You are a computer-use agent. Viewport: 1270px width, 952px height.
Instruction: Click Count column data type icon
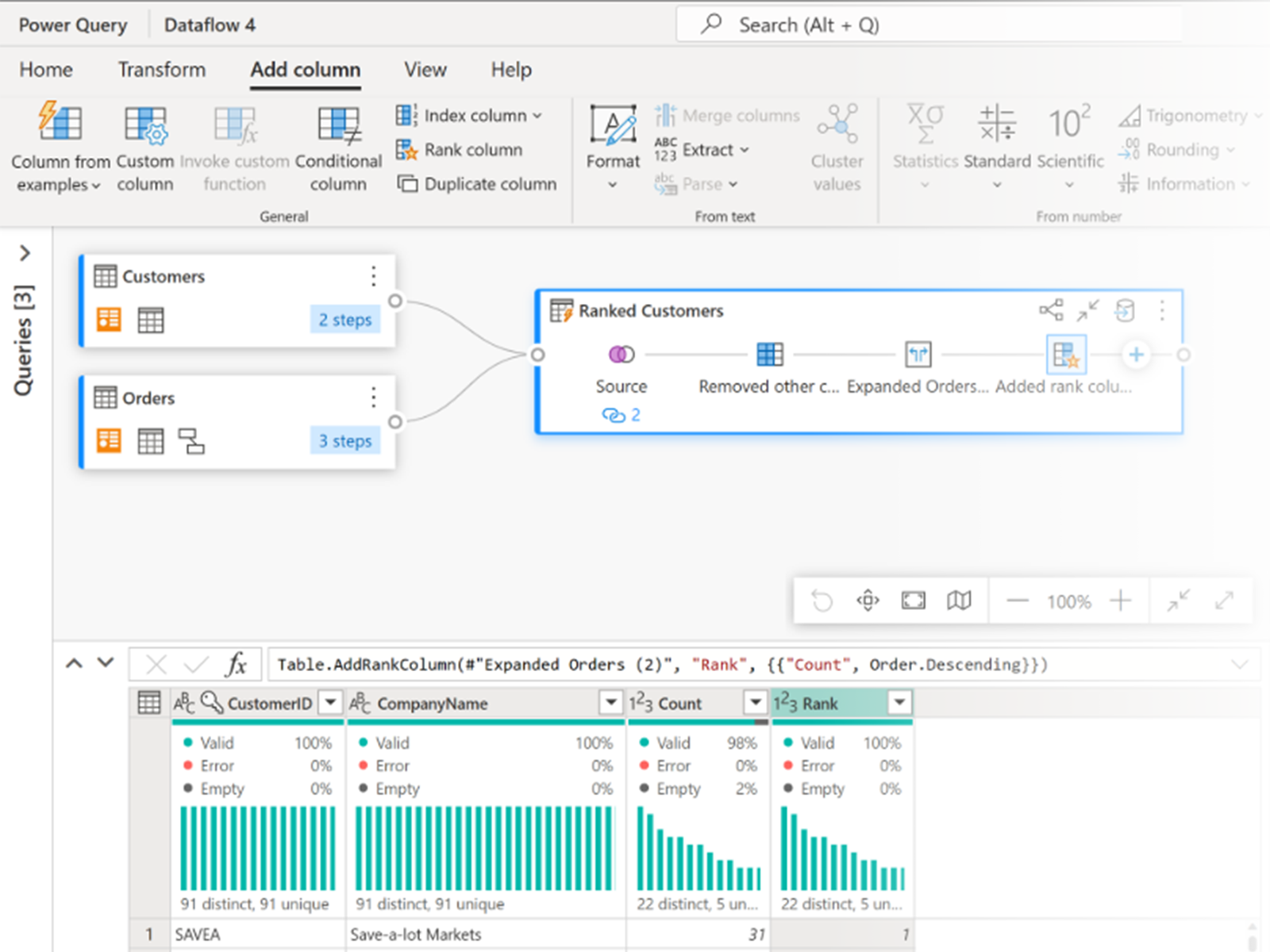(x=641, y=703)
